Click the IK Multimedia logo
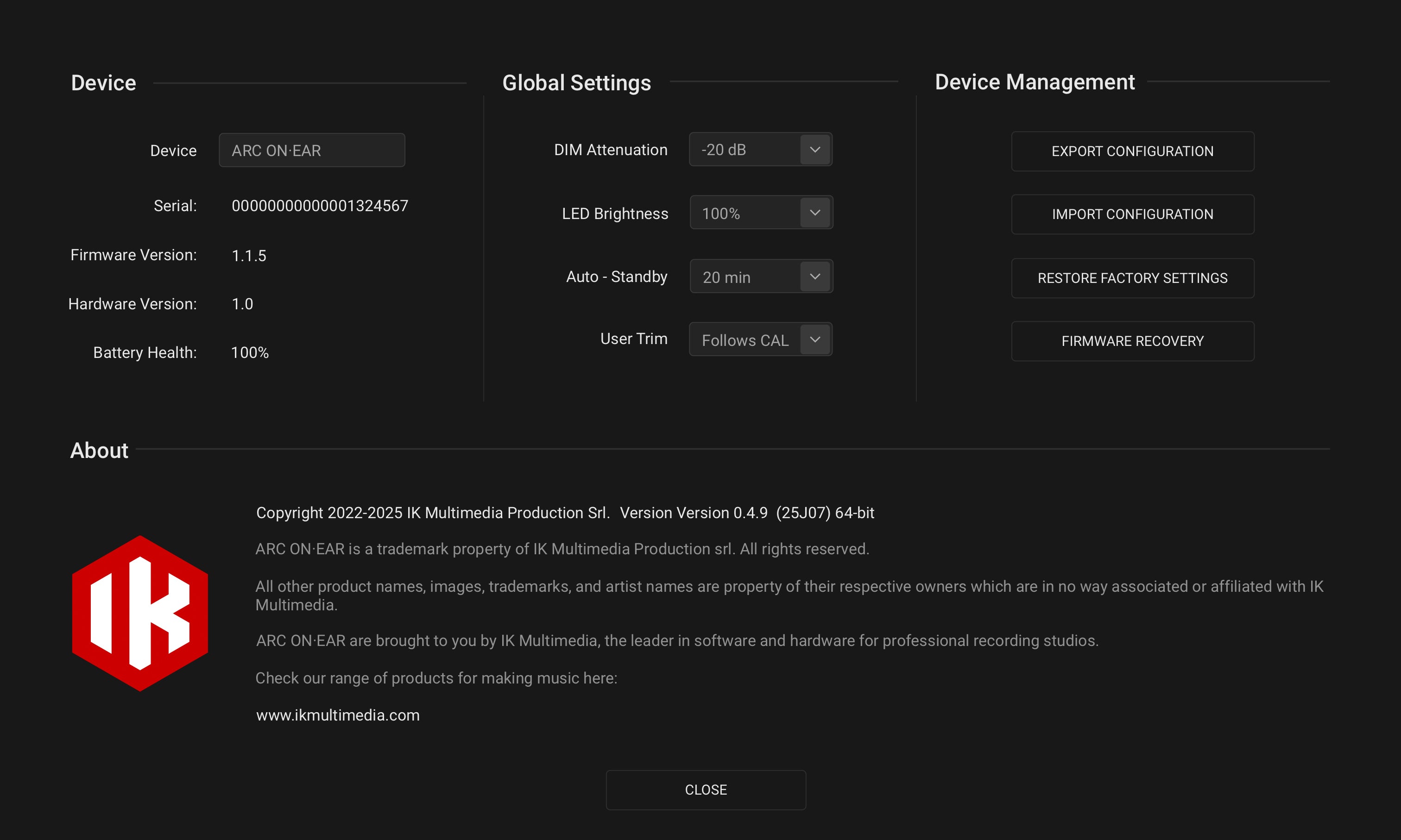This screenshot has width=1401, height=840. click(x=140, y=613)
